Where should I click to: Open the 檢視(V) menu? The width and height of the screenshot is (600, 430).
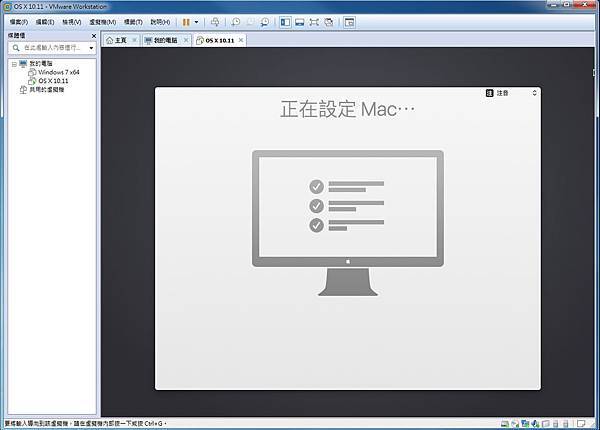(72, 22)
